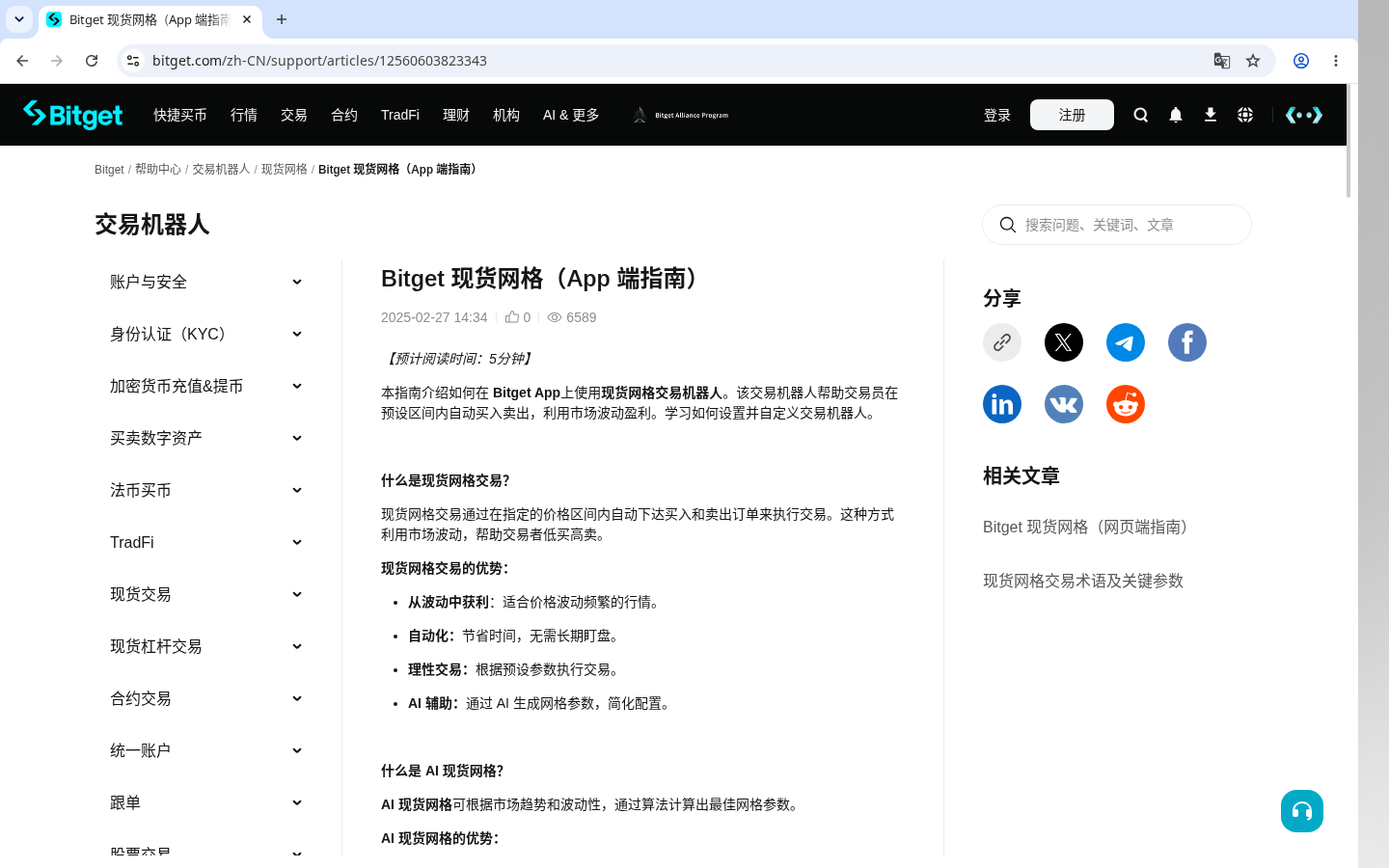Expand 现货交易 section
This screenshot has width=1389, height=868.
[x=206, y=594]
